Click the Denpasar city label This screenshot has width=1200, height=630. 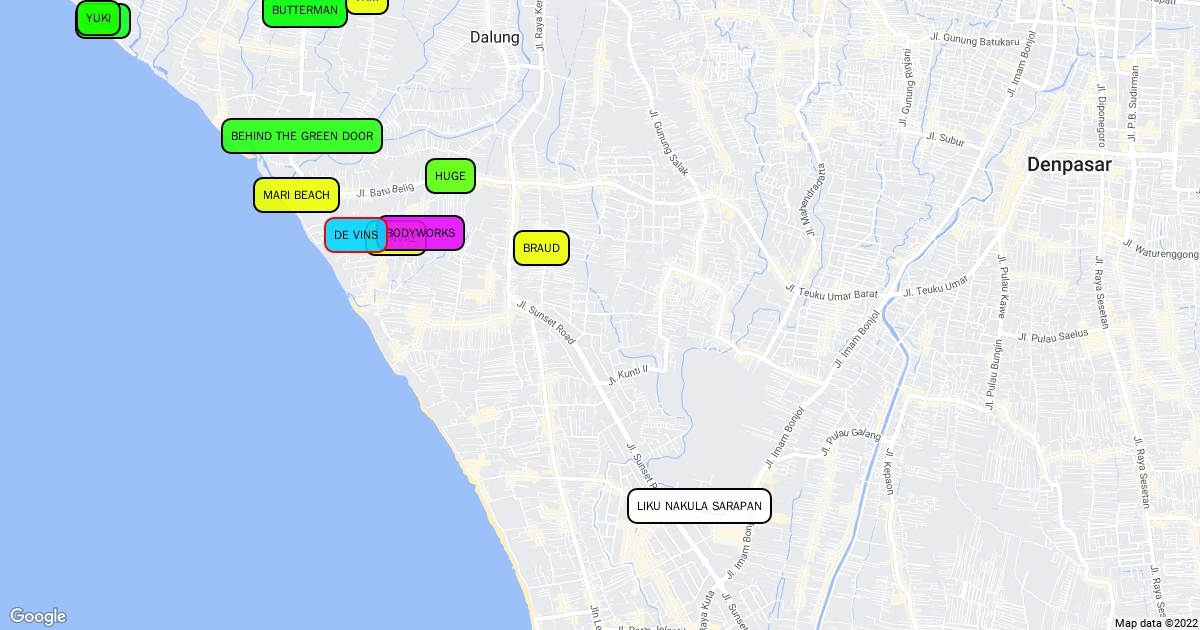1069,165
